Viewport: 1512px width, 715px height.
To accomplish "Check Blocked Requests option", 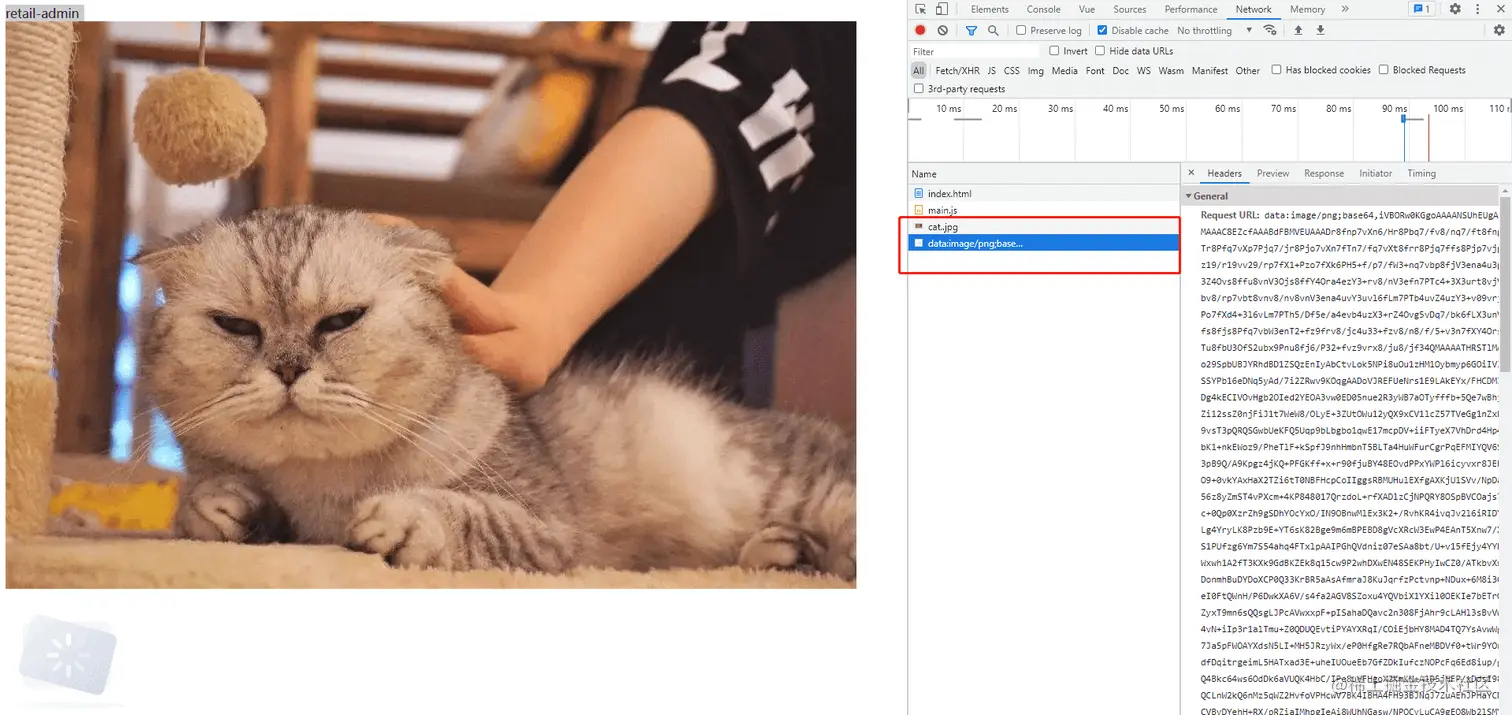I will pos(1384,70).
